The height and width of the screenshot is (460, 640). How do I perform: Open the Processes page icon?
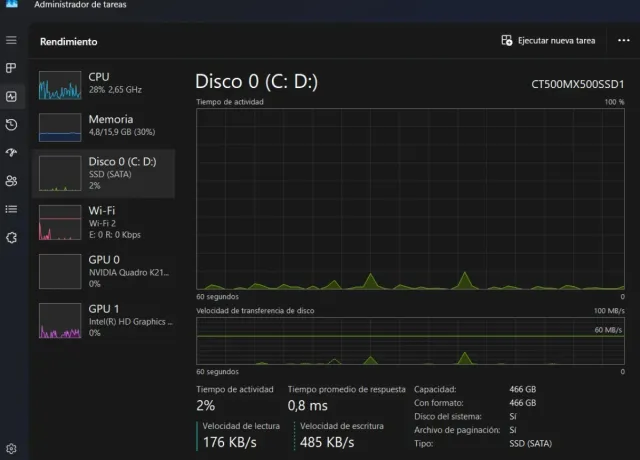[12, 68]
